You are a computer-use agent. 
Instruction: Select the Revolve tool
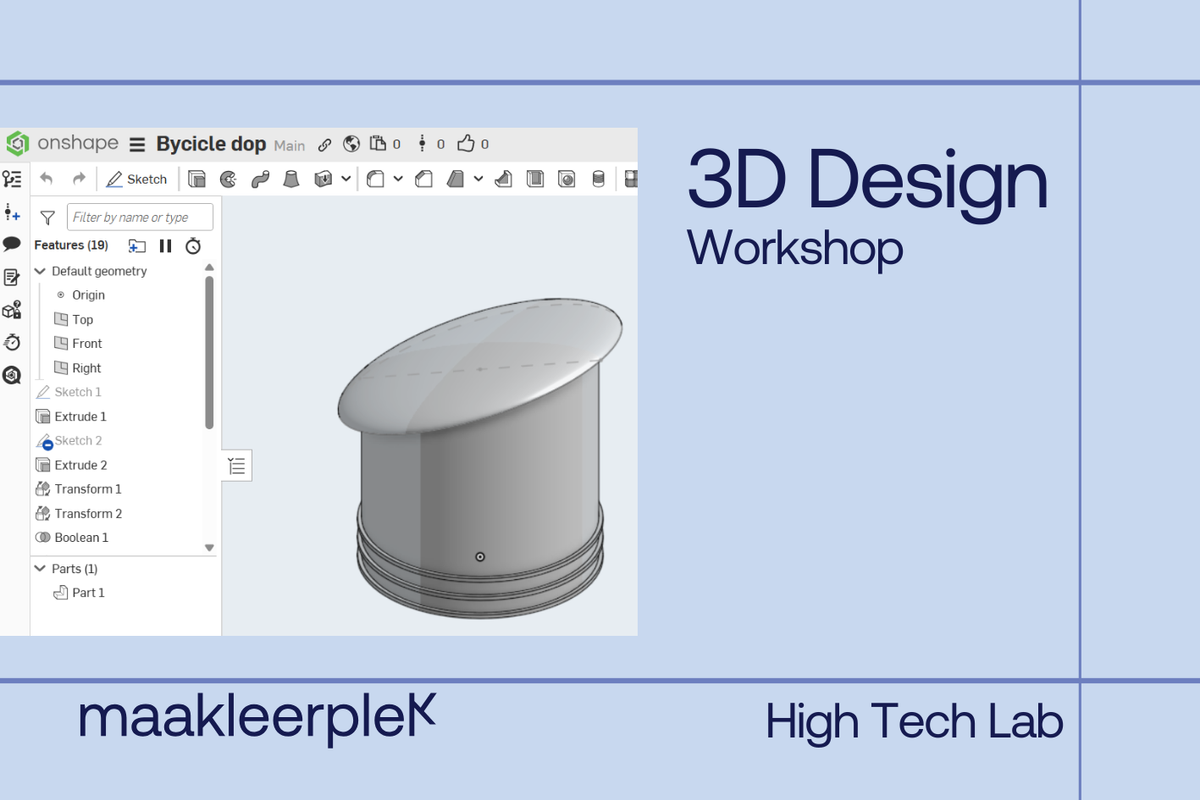point(228,179)
